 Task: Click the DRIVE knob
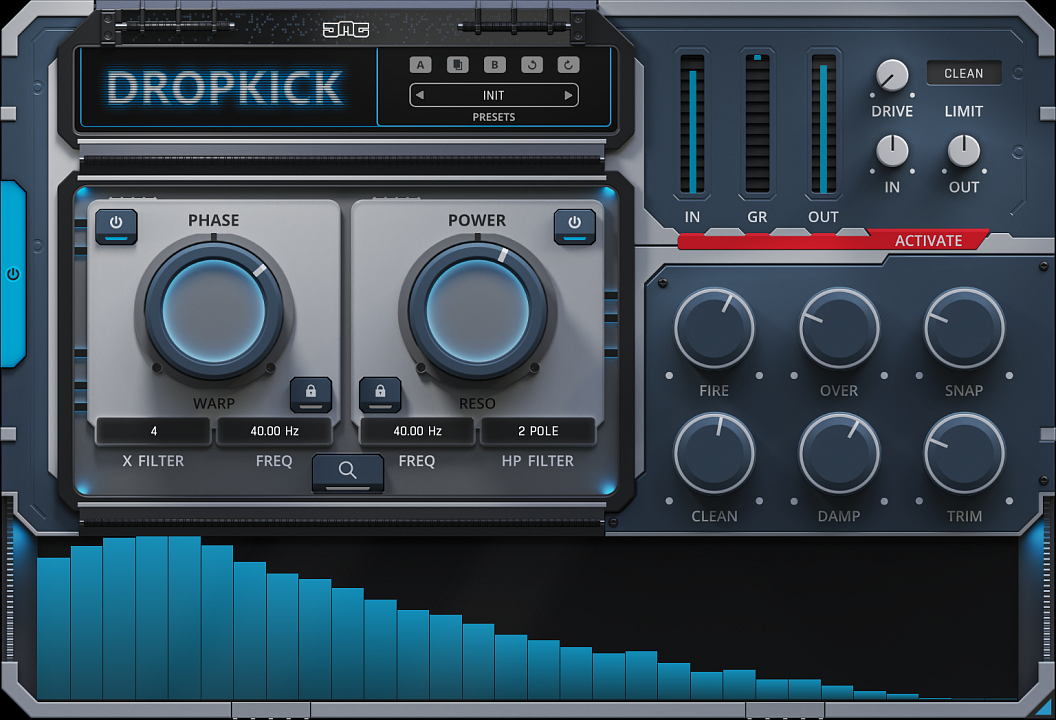[892, 76]
